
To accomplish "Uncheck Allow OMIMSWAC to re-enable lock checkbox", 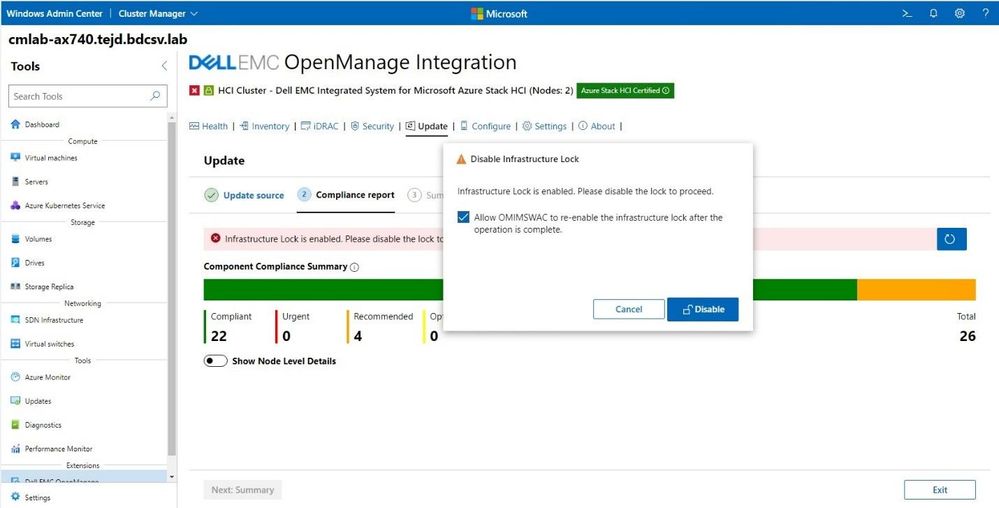I will pos(464,217).
